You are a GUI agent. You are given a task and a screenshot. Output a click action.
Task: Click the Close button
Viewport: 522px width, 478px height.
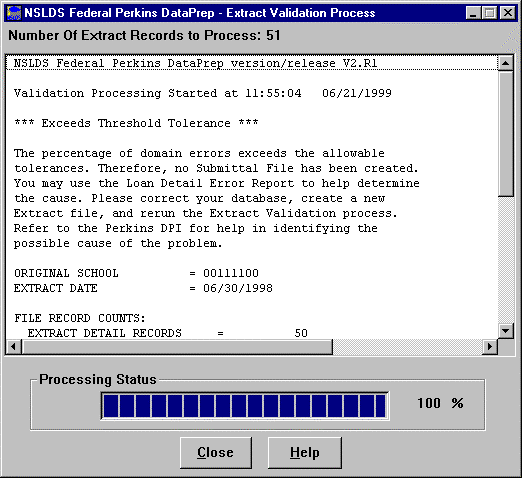216,453
